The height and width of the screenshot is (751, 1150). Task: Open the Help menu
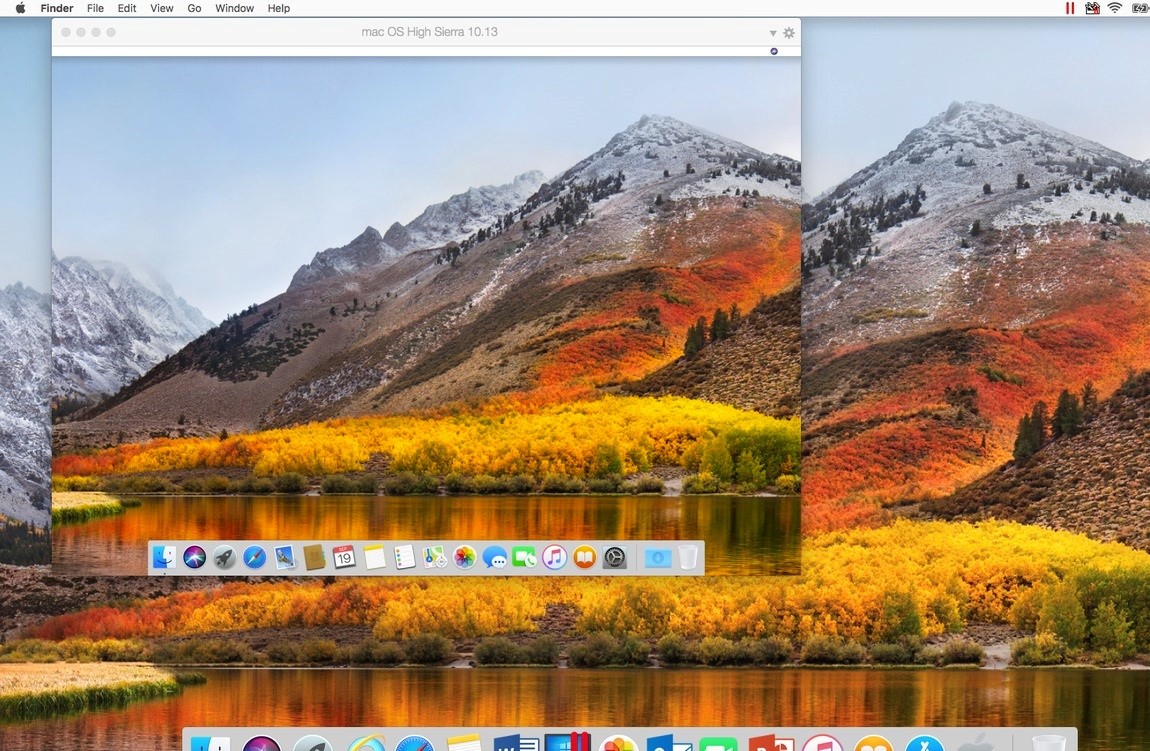[x=279, y=8]
